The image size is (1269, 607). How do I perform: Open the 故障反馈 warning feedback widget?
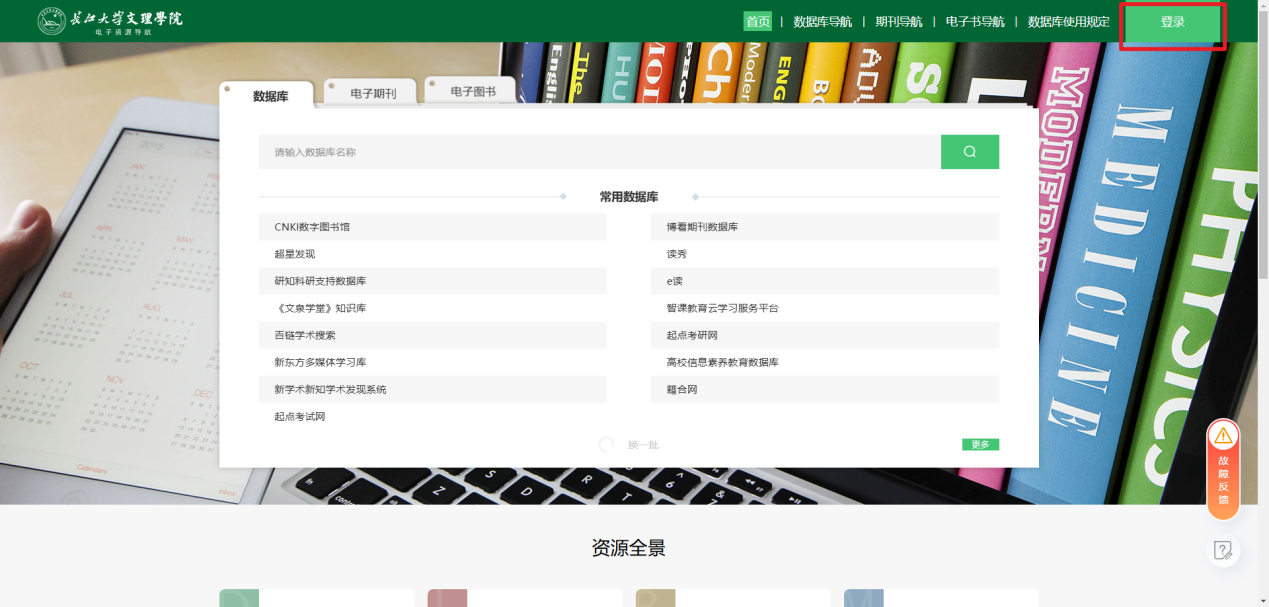coord(1222,470)
